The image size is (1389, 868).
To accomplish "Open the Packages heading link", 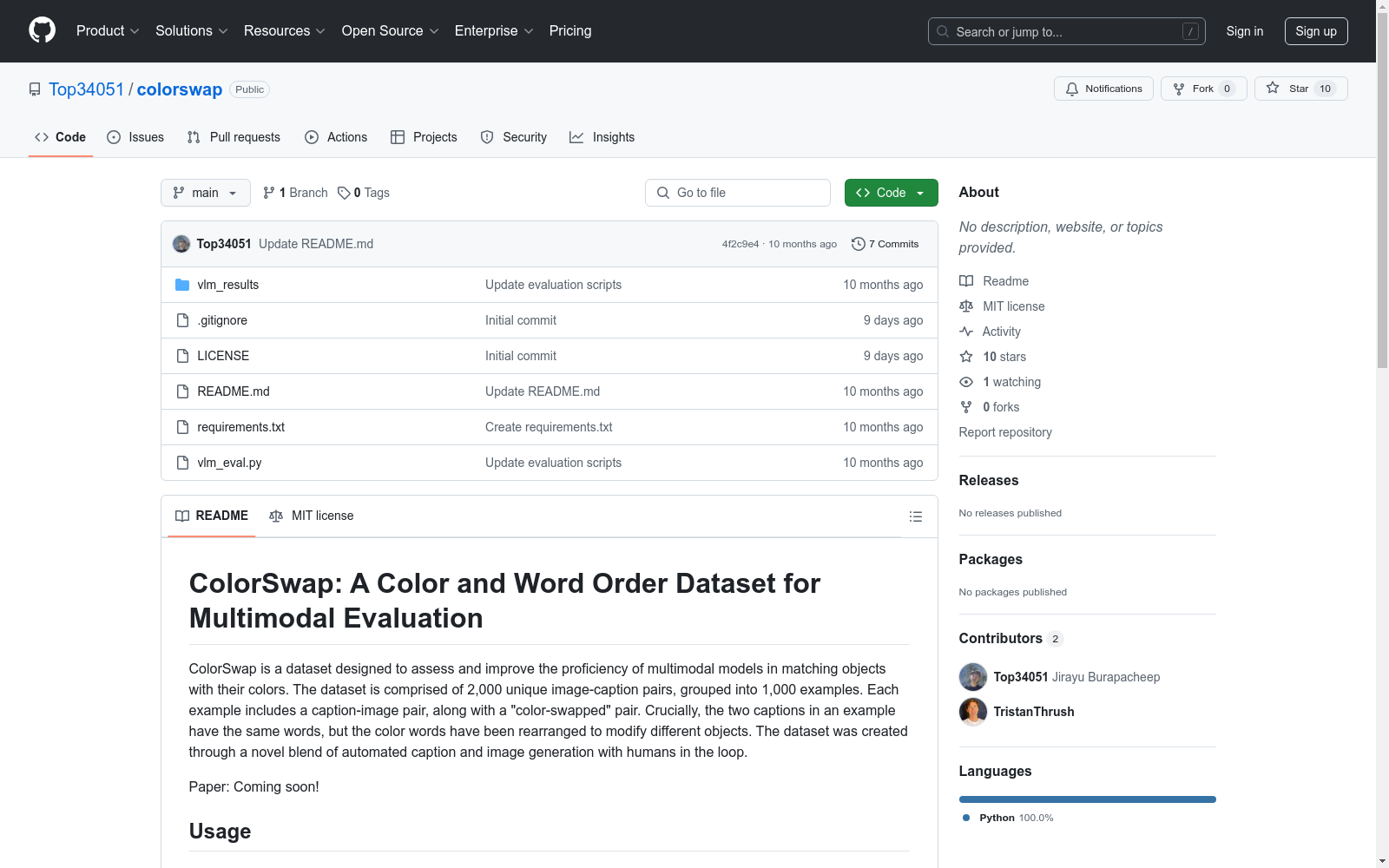I will click(x=991, y=559).
